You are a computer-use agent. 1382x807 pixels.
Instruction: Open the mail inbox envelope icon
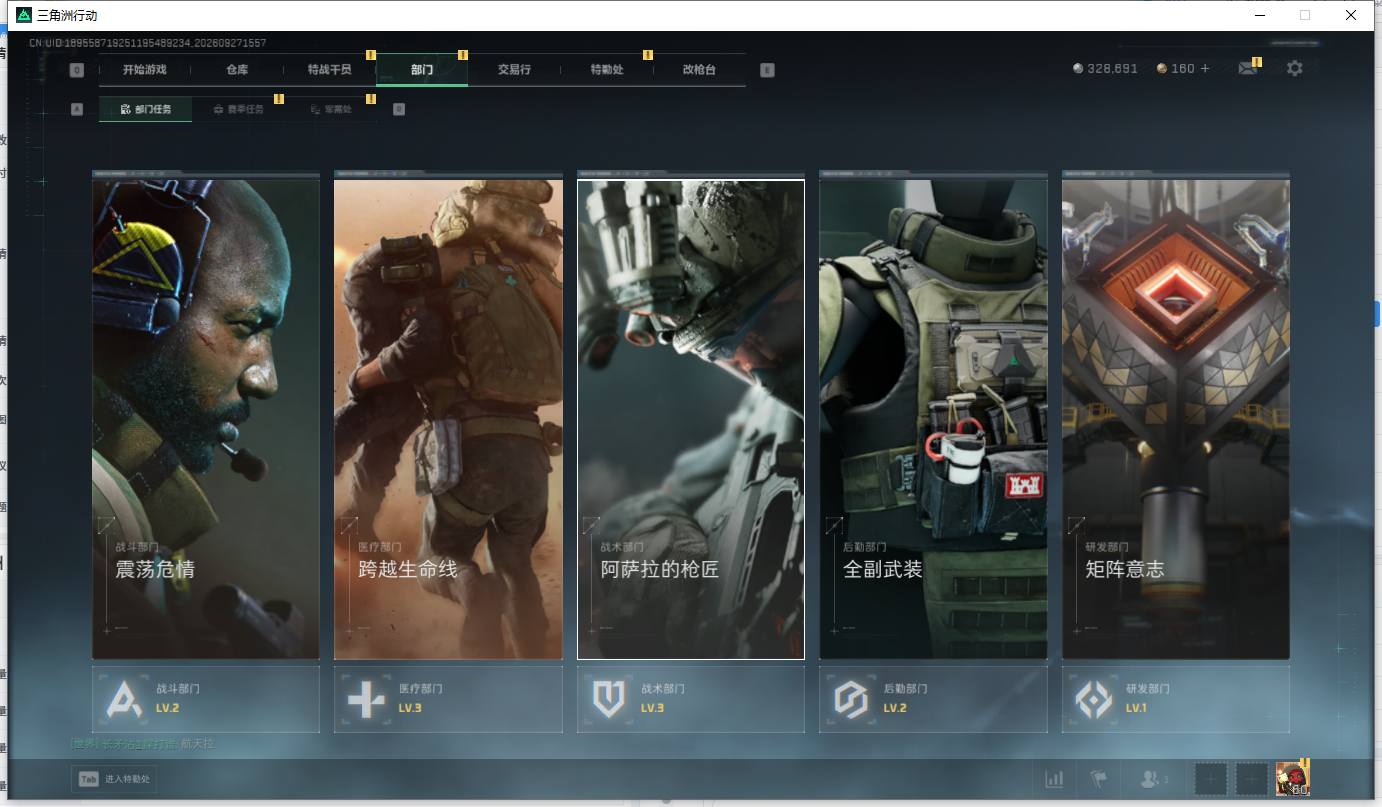[1247, 69]
